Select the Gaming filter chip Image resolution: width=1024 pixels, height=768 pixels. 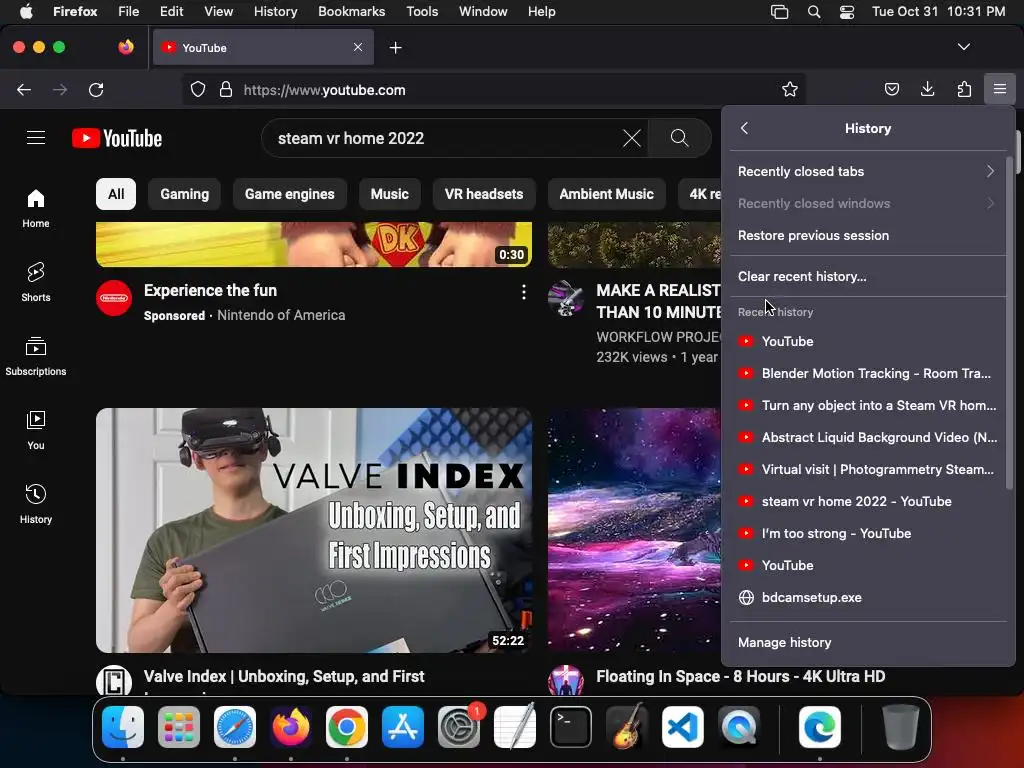[184, 194]
